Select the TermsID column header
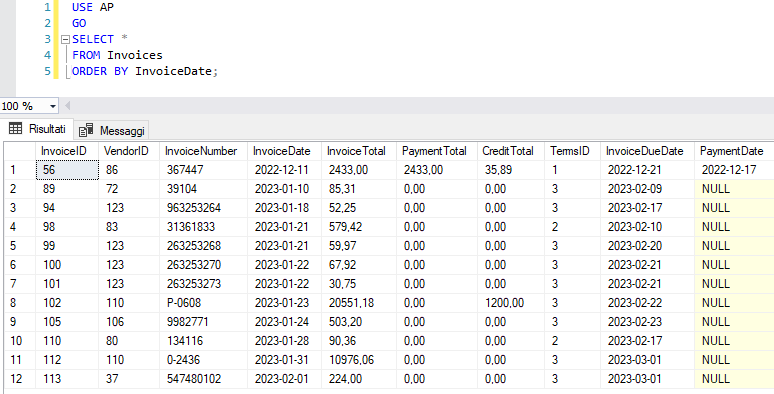 pyautogui.click(x=573, y=151)
